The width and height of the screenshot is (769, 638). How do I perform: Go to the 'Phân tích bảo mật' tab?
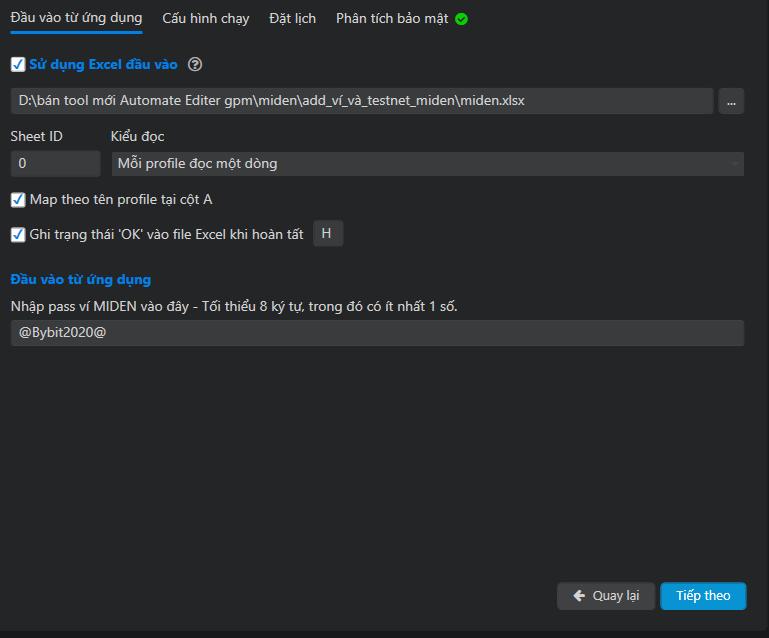(392, 19)
